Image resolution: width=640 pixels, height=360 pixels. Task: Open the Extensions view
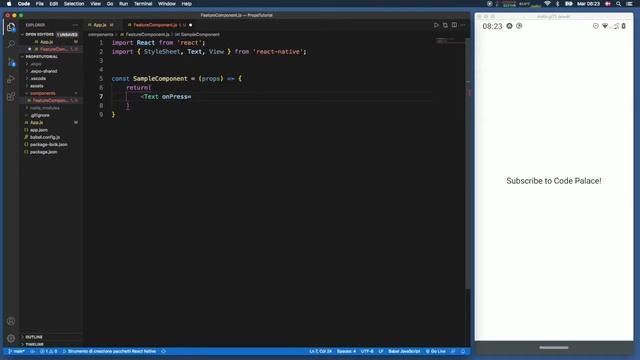(x=11, y=97)
